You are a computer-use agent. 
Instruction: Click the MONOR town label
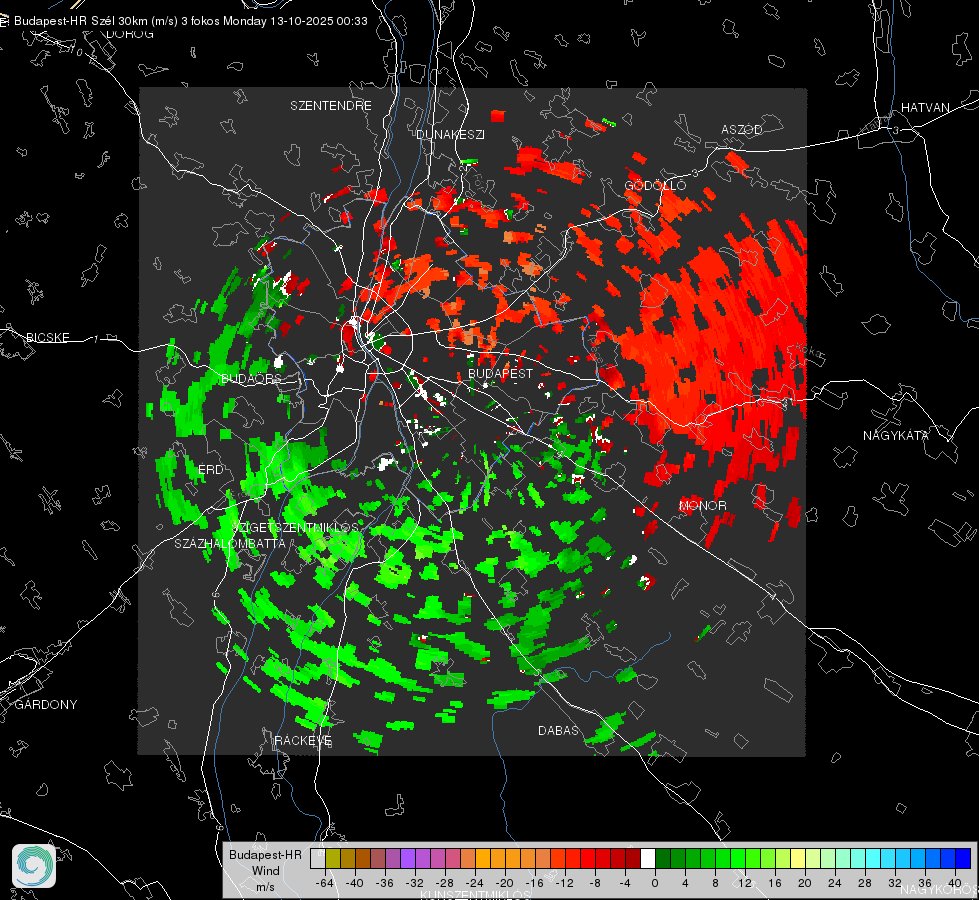pos(702,505)
